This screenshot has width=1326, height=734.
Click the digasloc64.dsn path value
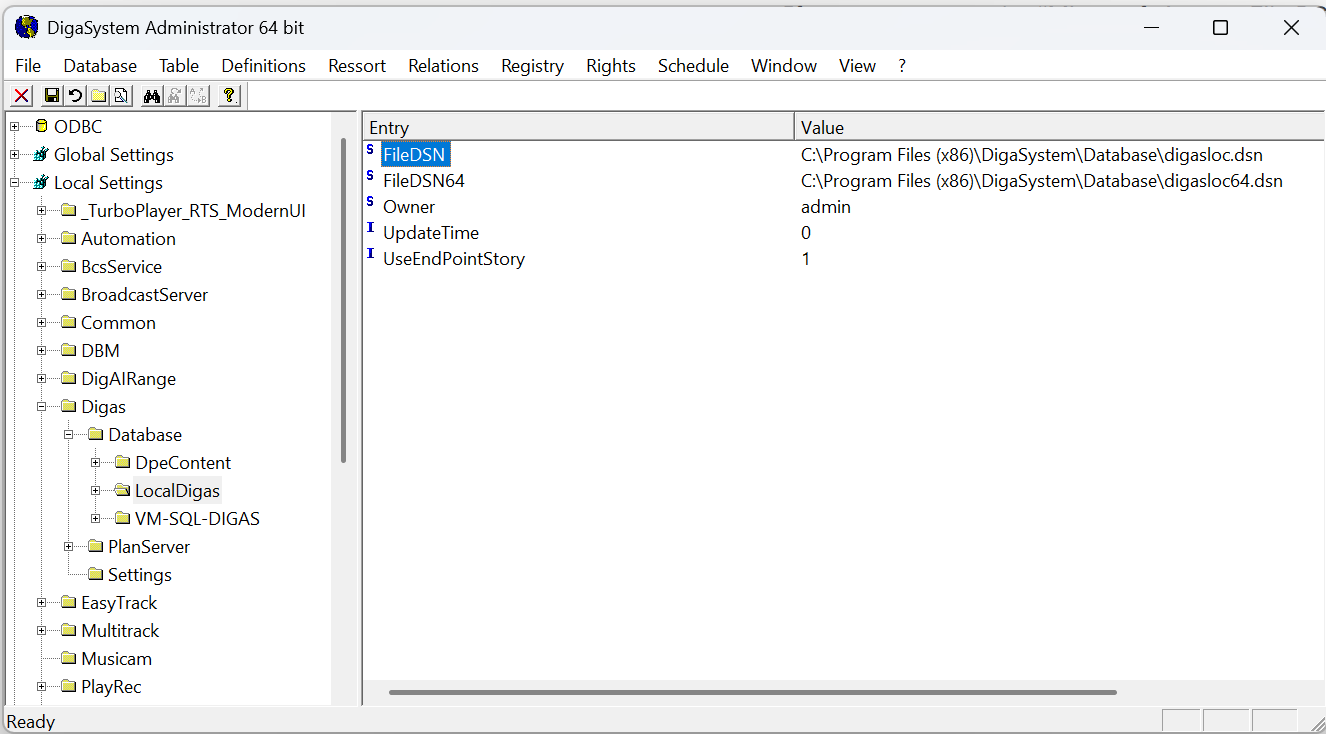click(1042, 181)
